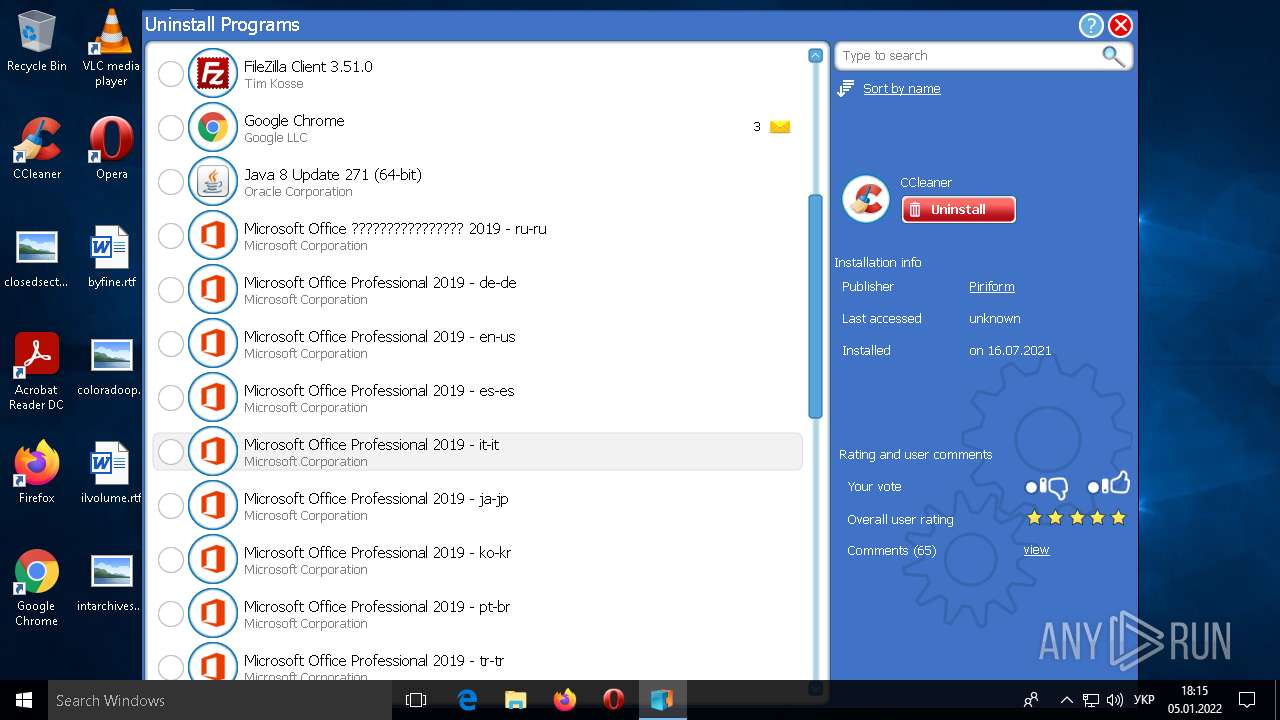
Task: Open help with the question mark icon
Action: point(1091,26)
